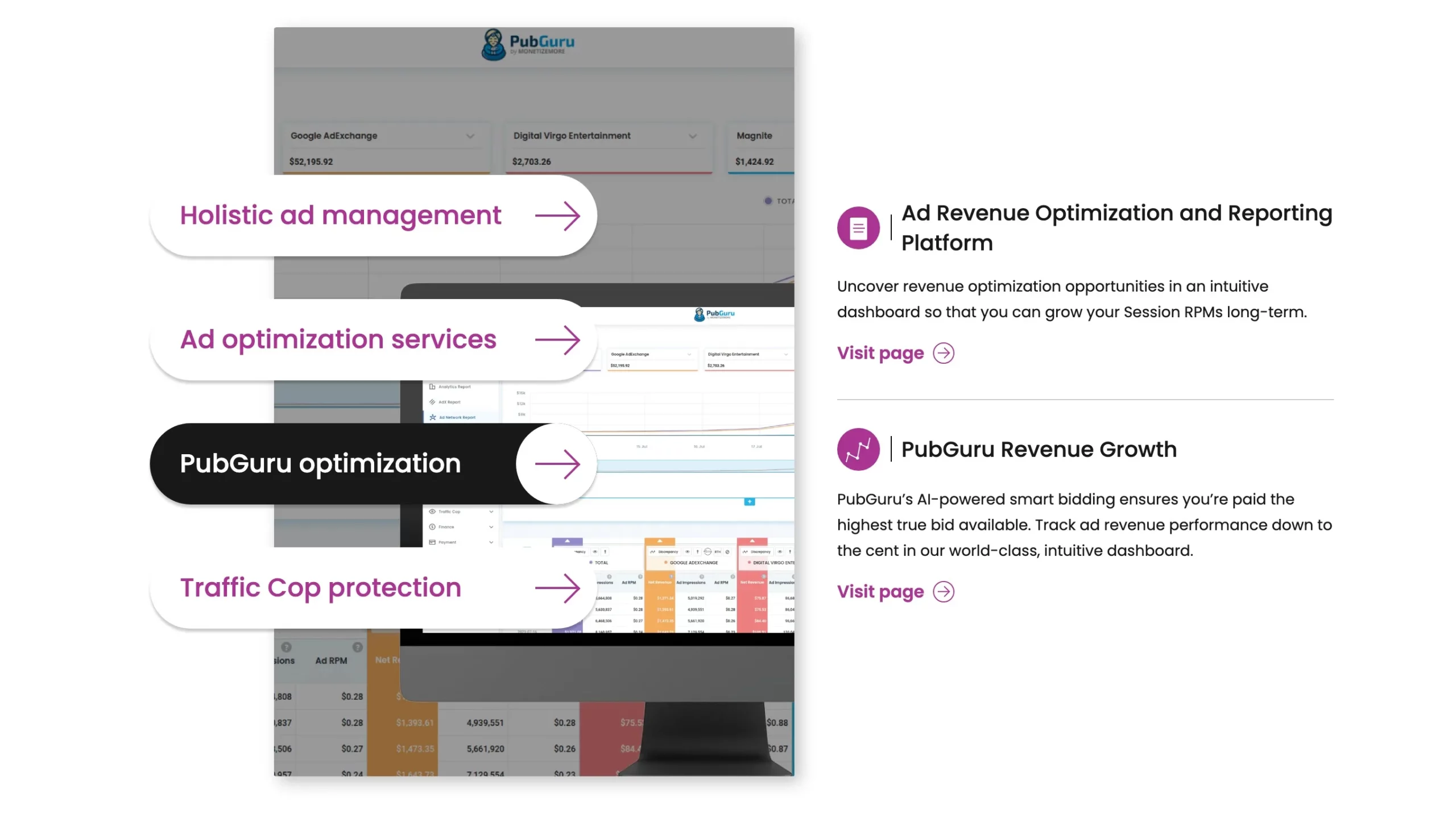Toggle the eye visibility icon in Google AdExchange column
The height and width of the screenshot is (818, 1456).
tap(687, 551)
